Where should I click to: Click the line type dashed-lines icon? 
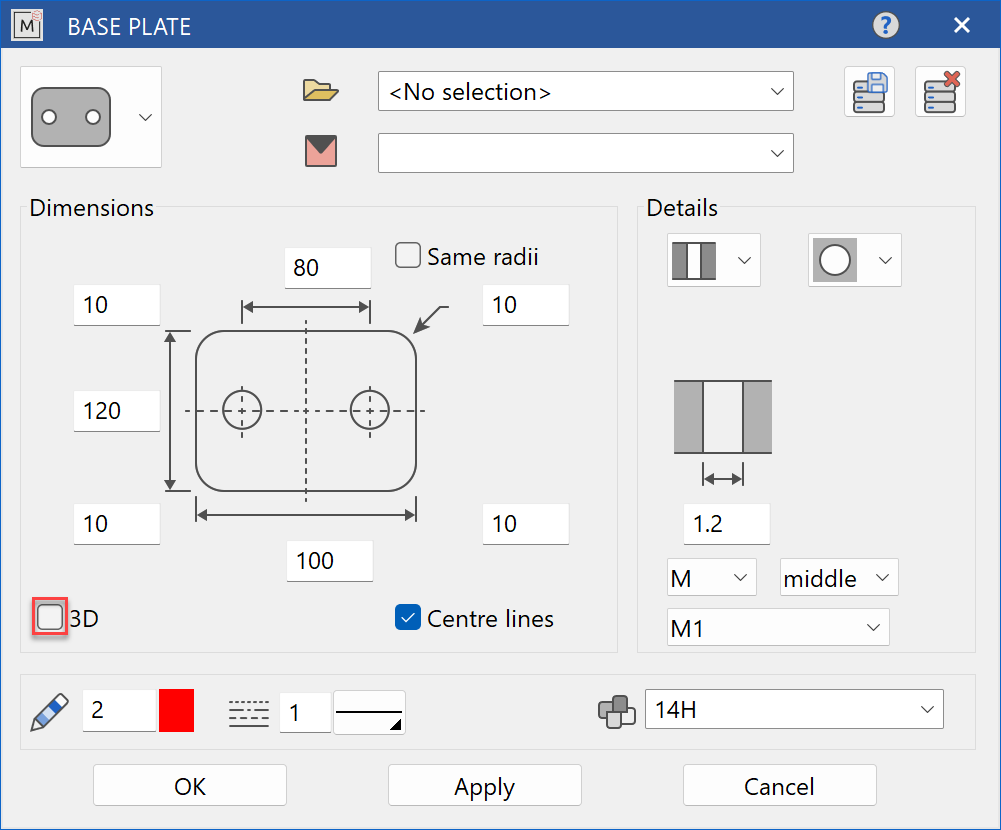tap(249, 713)
